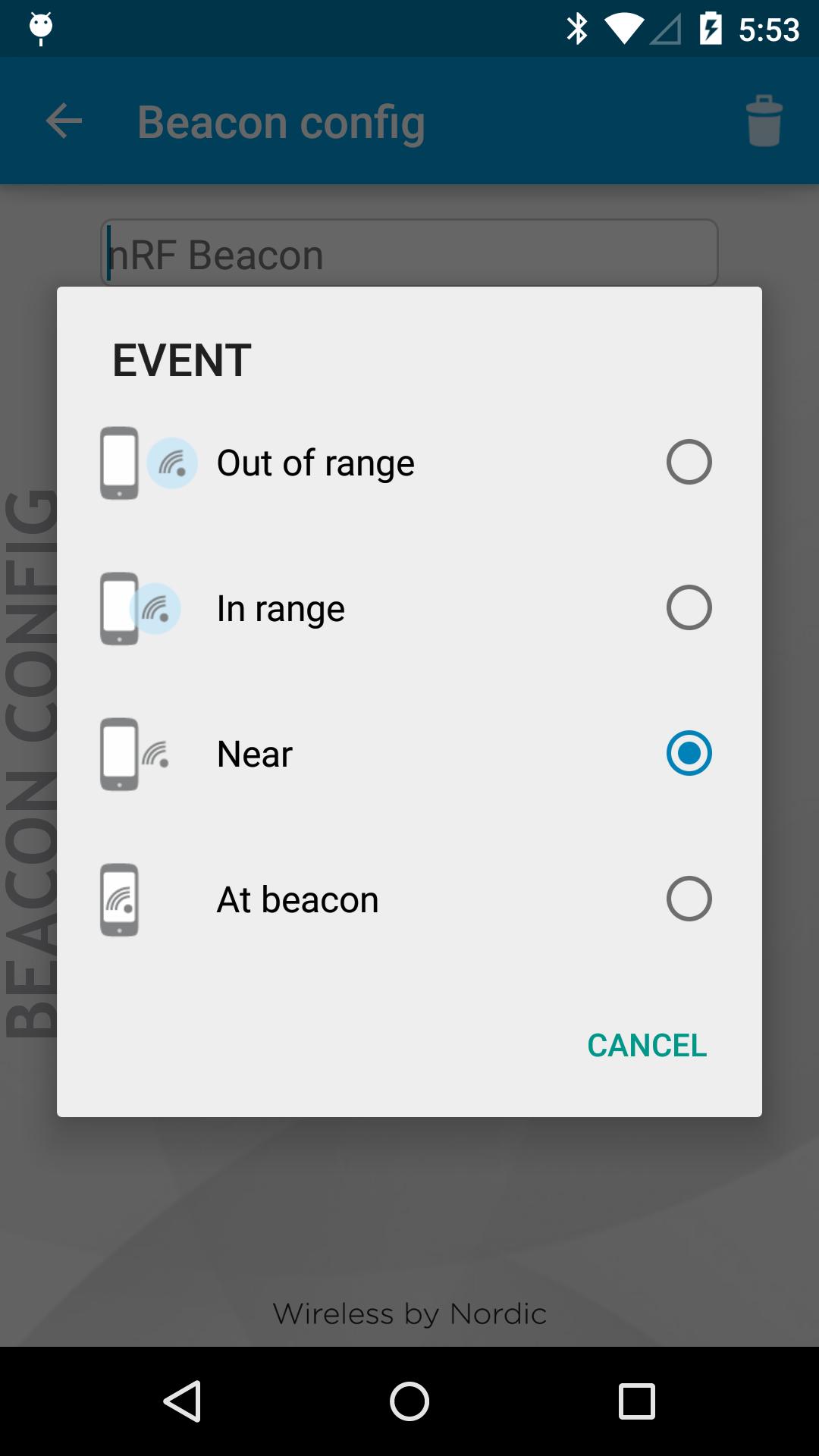Tap the back arrow on Beacon config toolbar
The width and height of the screenshot is (819, 1456).
coord(63,121)
